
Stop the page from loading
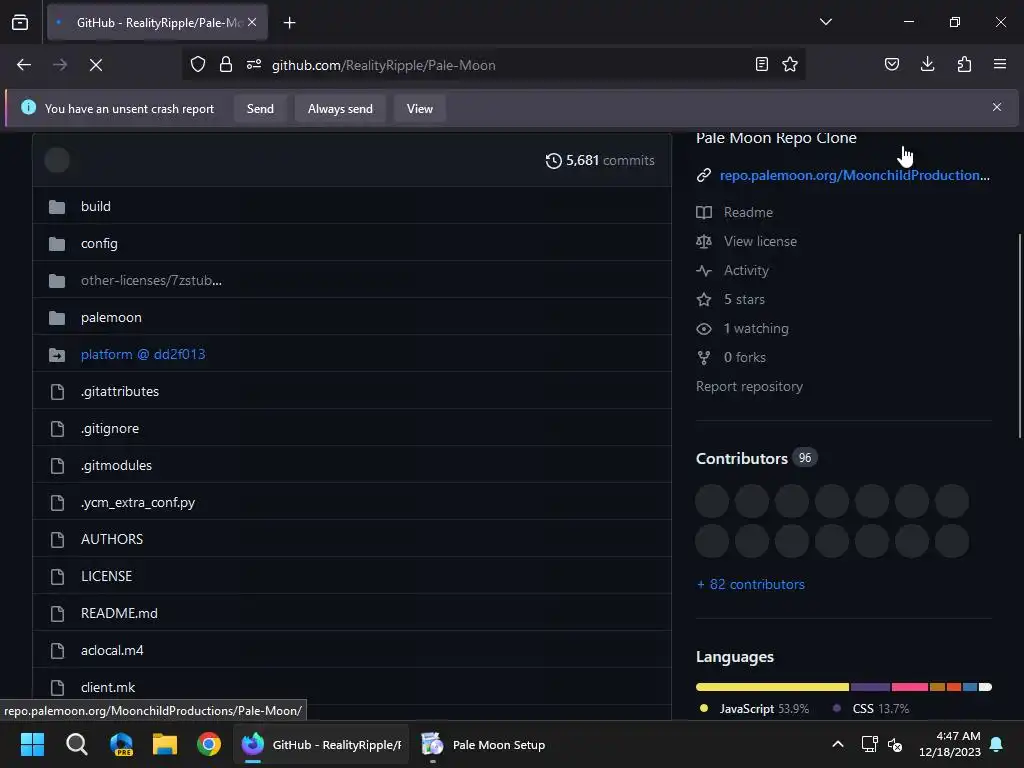click(96, 65)
